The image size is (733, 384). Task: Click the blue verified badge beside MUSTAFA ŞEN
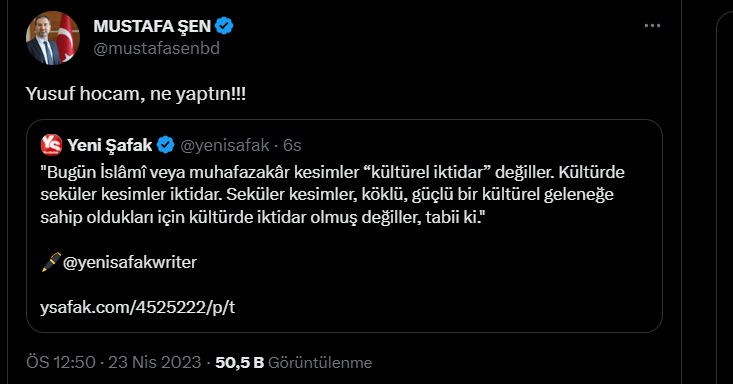[224, 26]
